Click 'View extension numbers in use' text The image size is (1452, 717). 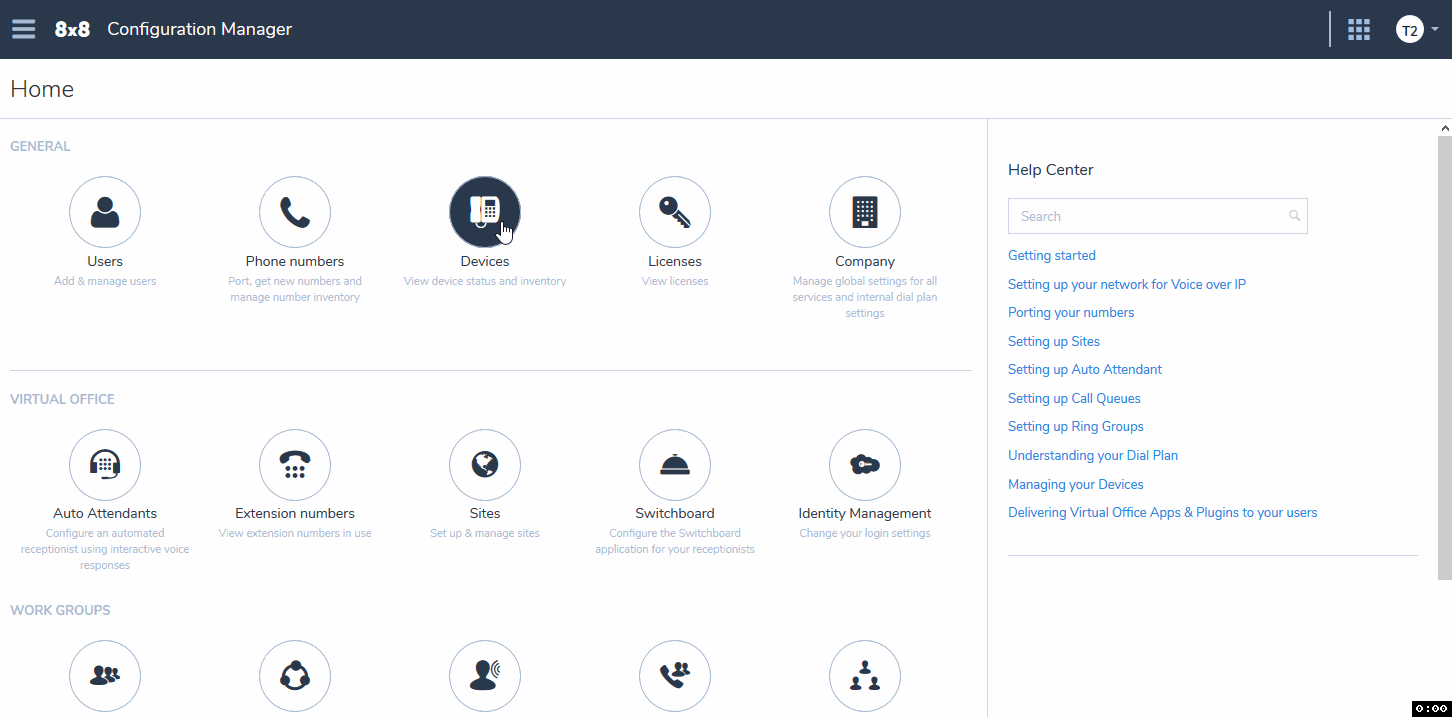(295, 533)
